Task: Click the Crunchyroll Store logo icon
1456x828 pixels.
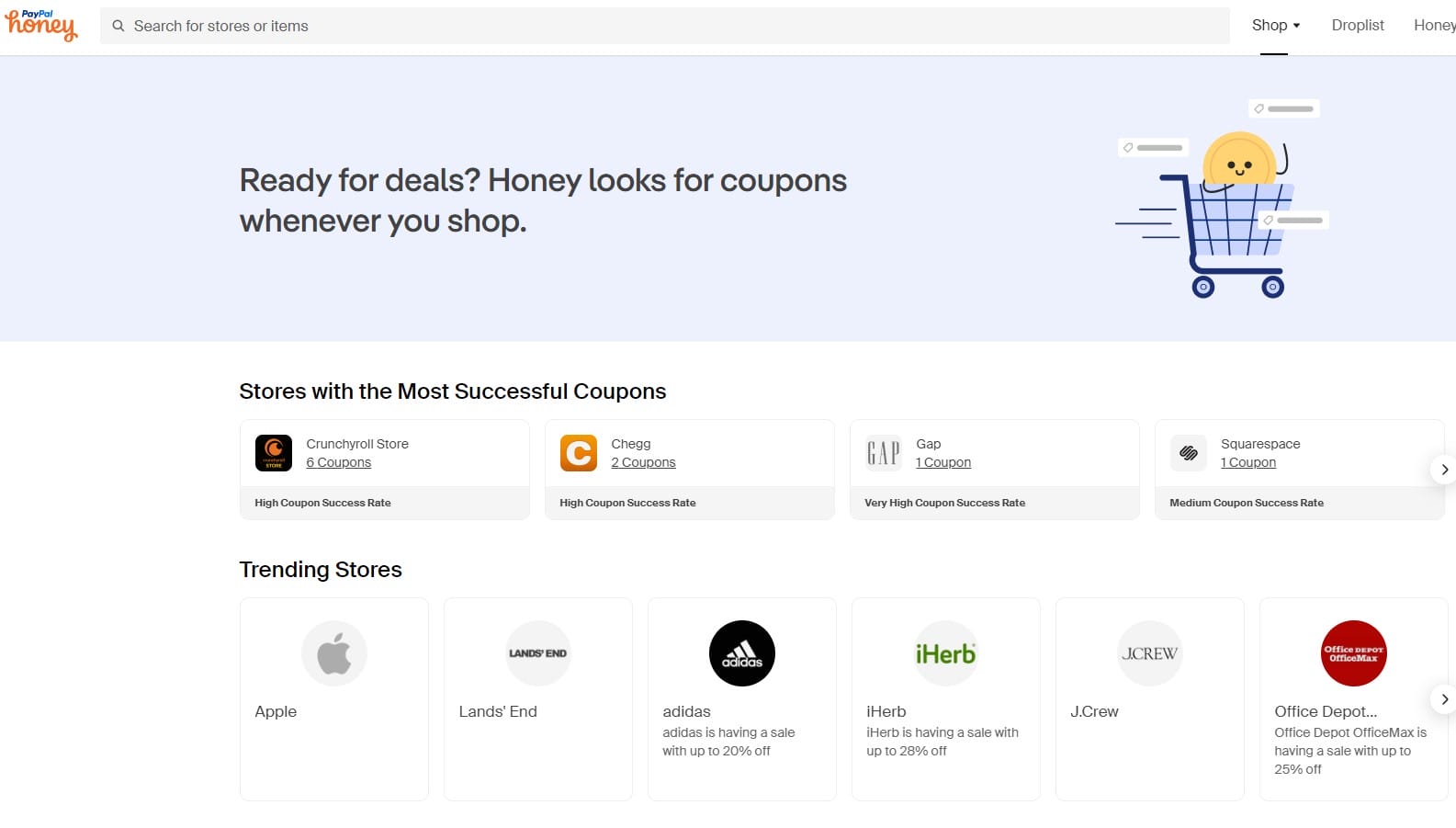Action: tap(274, 453)
